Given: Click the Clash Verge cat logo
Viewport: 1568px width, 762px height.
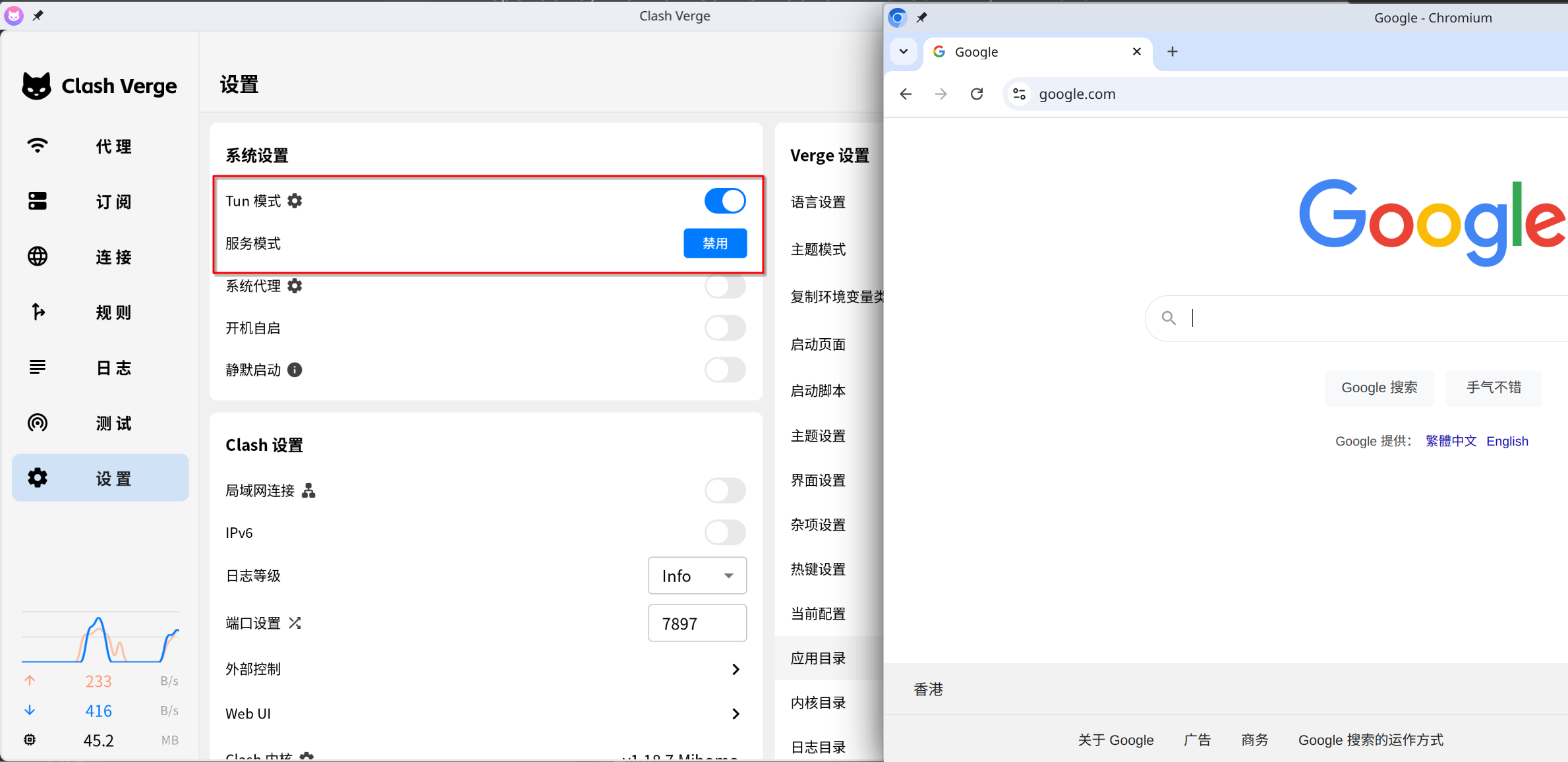Looking at the screenshot, I should [x=36, y=86].
